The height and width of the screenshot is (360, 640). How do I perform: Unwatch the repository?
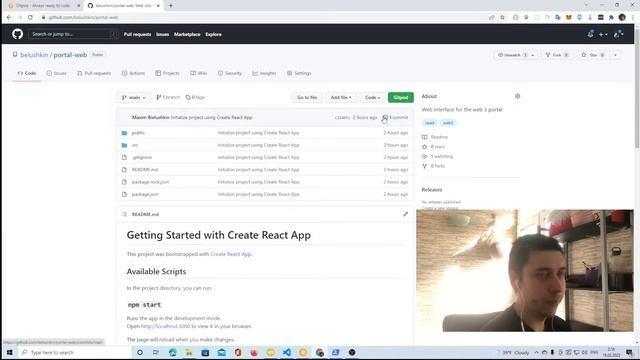click(512, 55)
